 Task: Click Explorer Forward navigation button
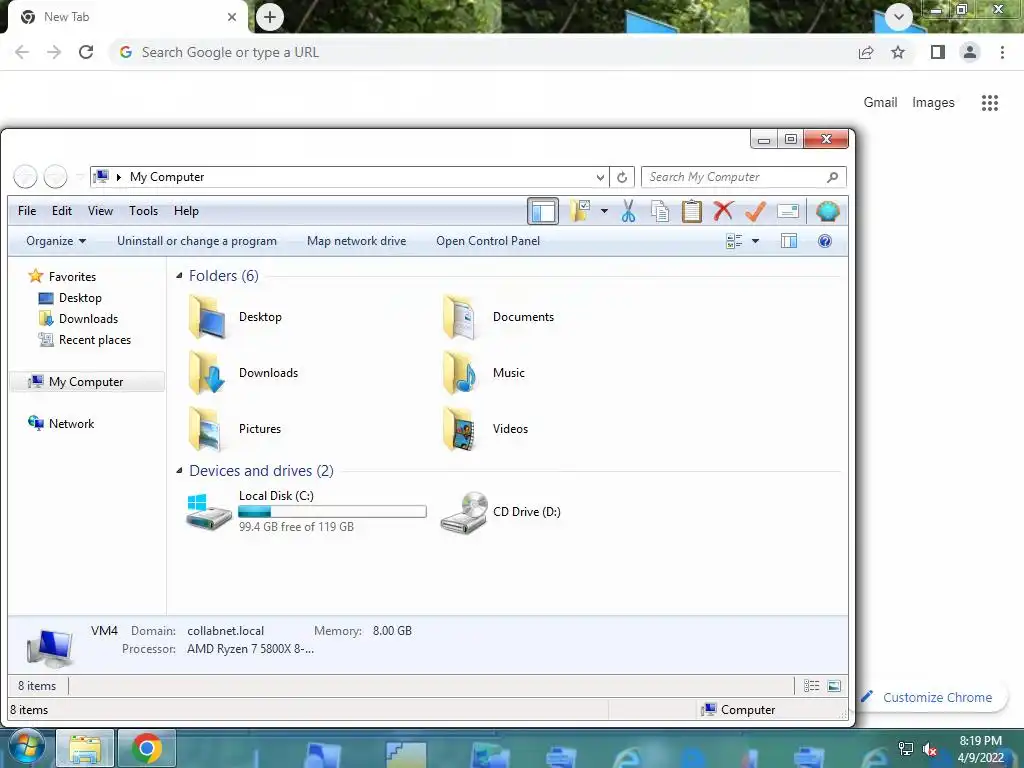click(x=56, y=177)
